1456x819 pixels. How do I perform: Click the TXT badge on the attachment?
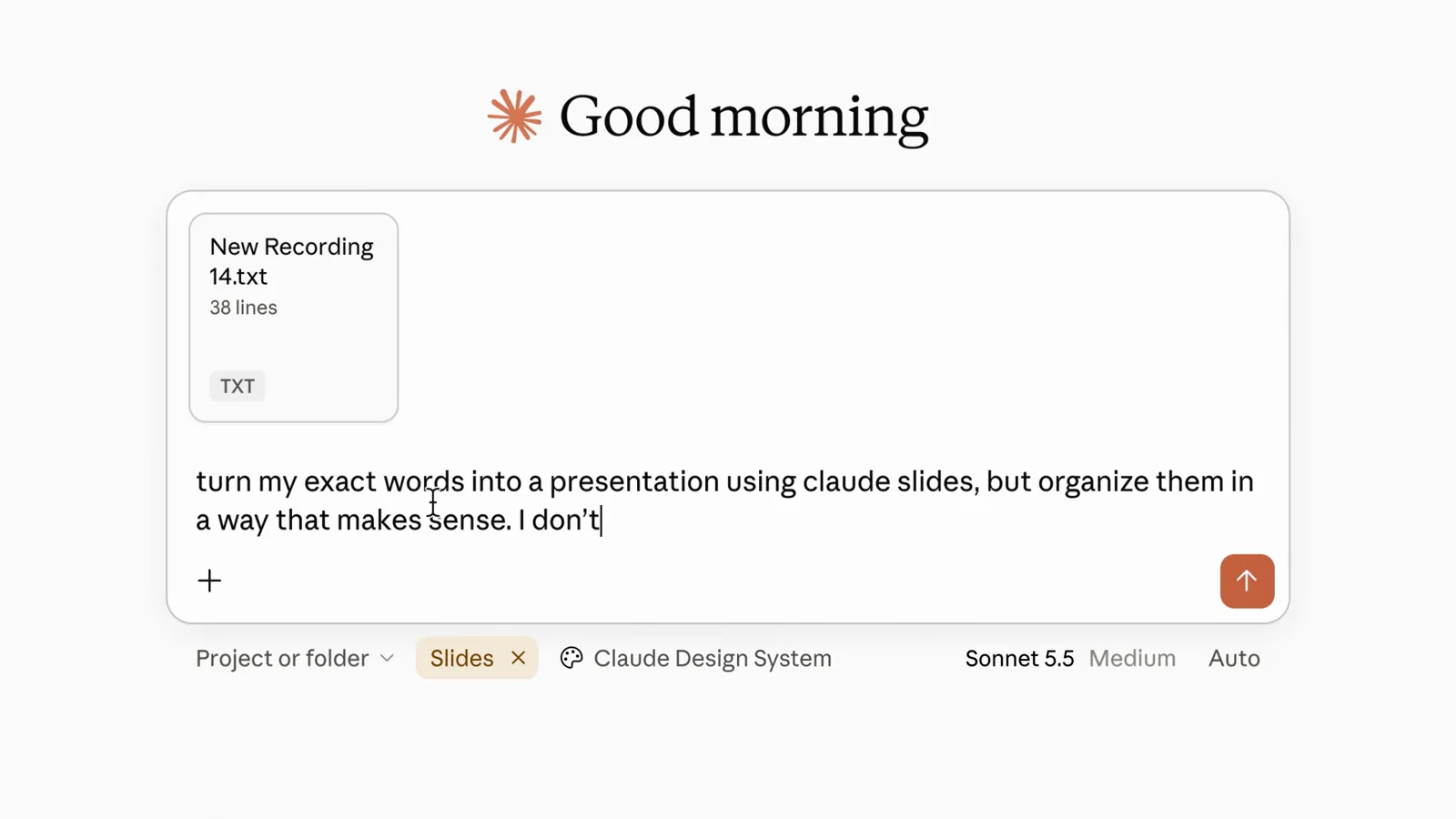point(238,386)
